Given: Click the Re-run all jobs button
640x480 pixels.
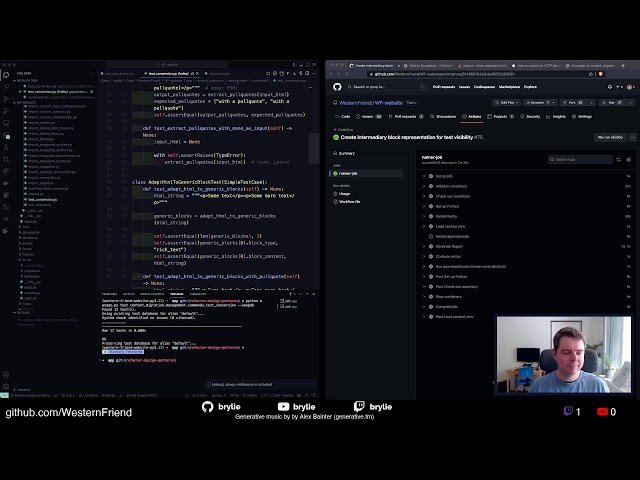Looking at the screenshot, I should point(609,137).
